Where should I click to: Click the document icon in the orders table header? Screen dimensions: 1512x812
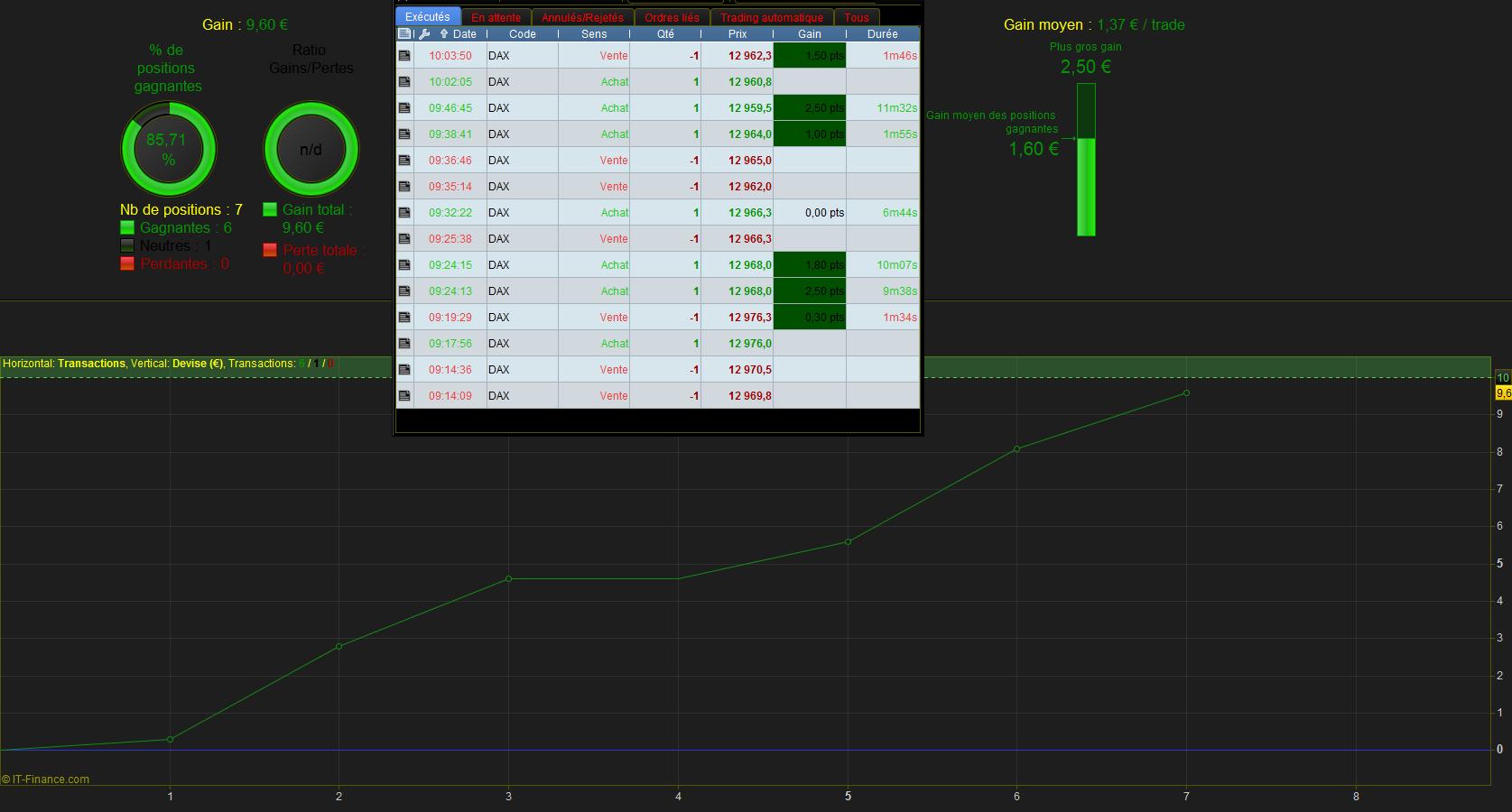pos(404,34)
